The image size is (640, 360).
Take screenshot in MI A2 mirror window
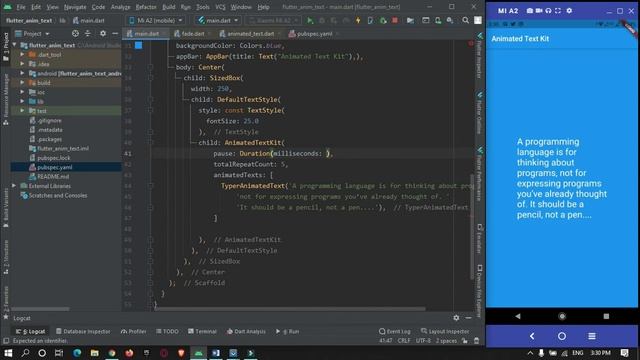(x=529, y=11)
